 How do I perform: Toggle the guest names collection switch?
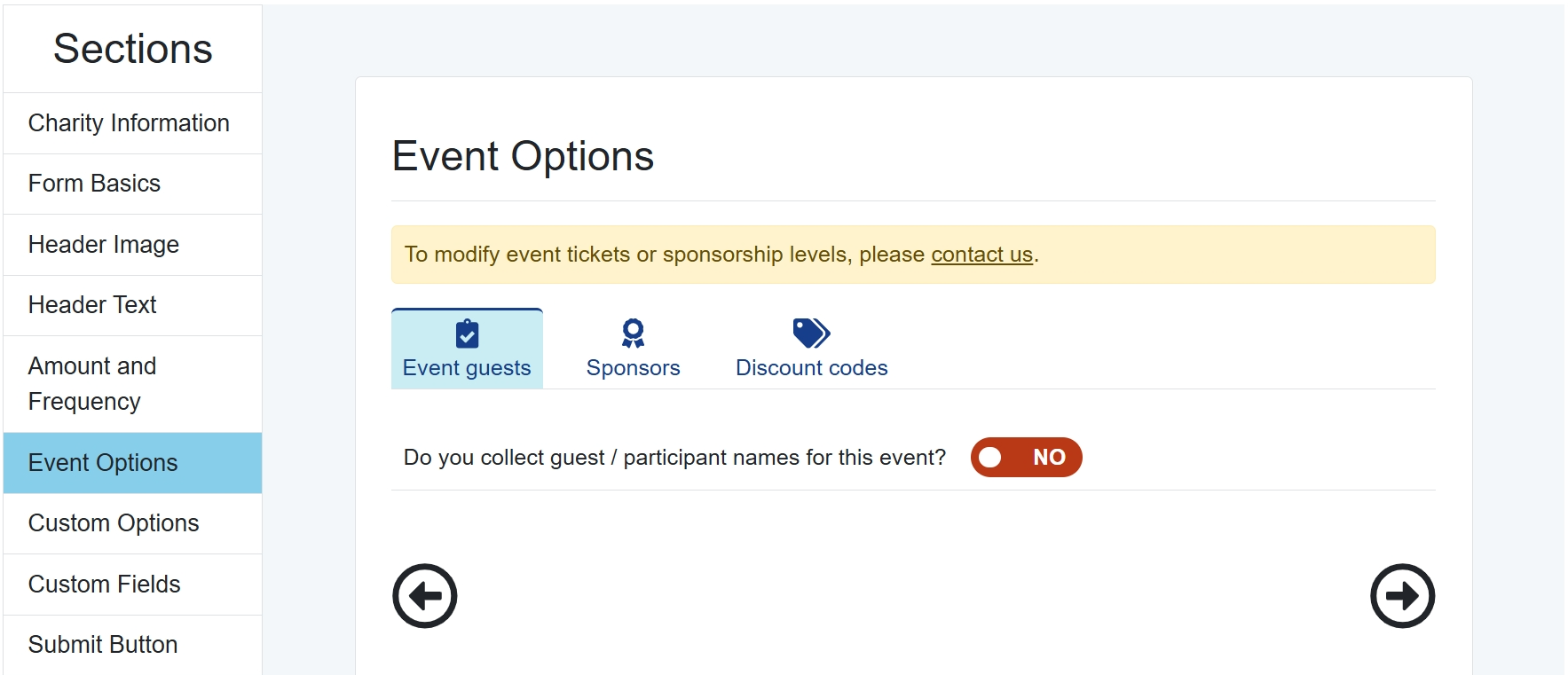point(1026,458)
